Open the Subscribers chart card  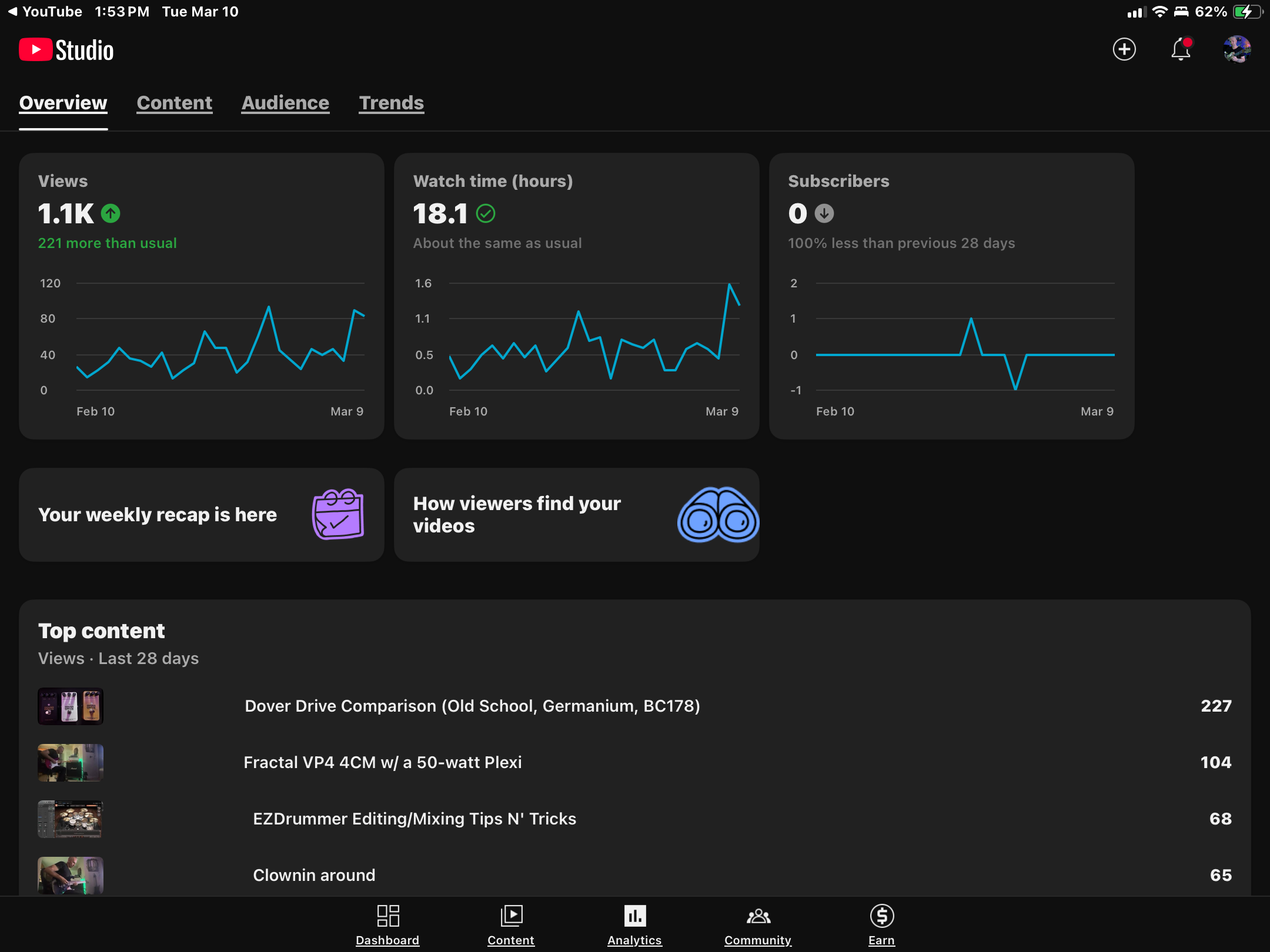tap(951, 296)
